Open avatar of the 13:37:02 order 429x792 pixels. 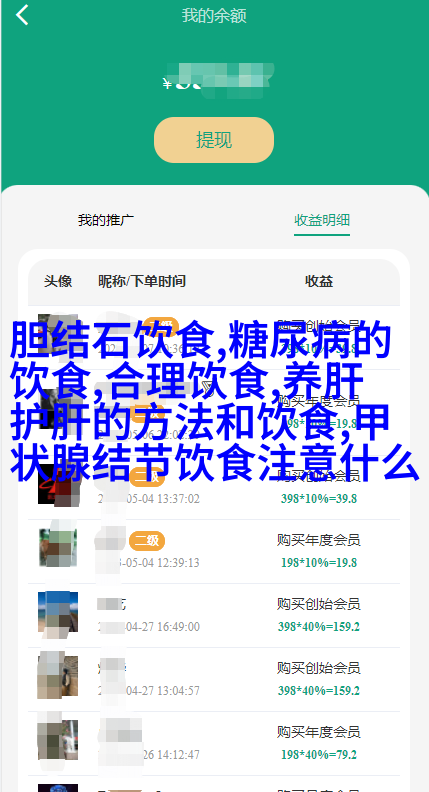[58, 485]
